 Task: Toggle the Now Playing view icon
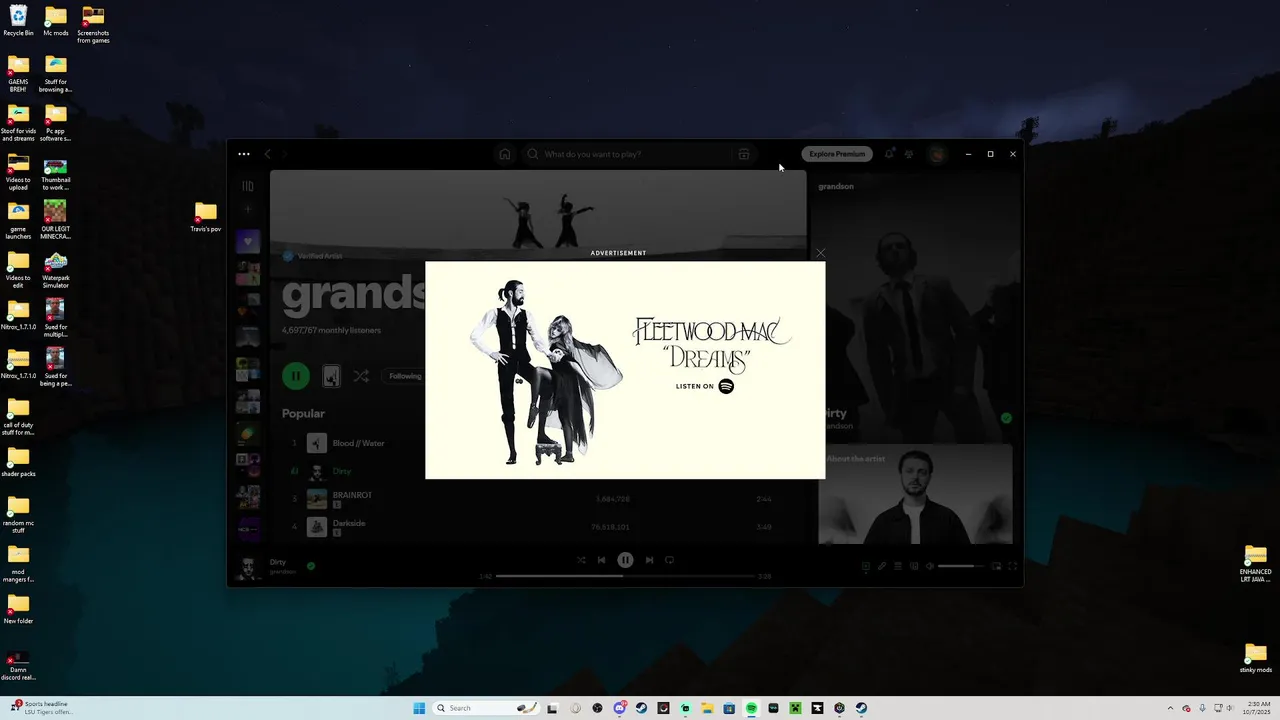(866, 566)
